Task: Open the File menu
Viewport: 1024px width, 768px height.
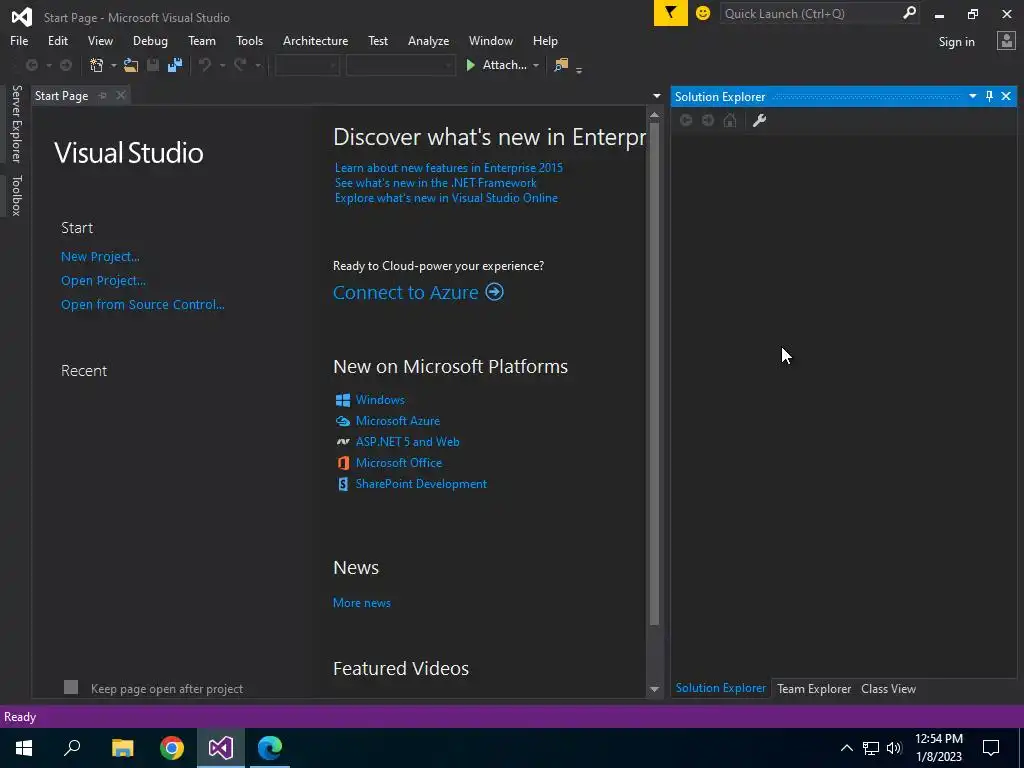Action: point(19,40)
